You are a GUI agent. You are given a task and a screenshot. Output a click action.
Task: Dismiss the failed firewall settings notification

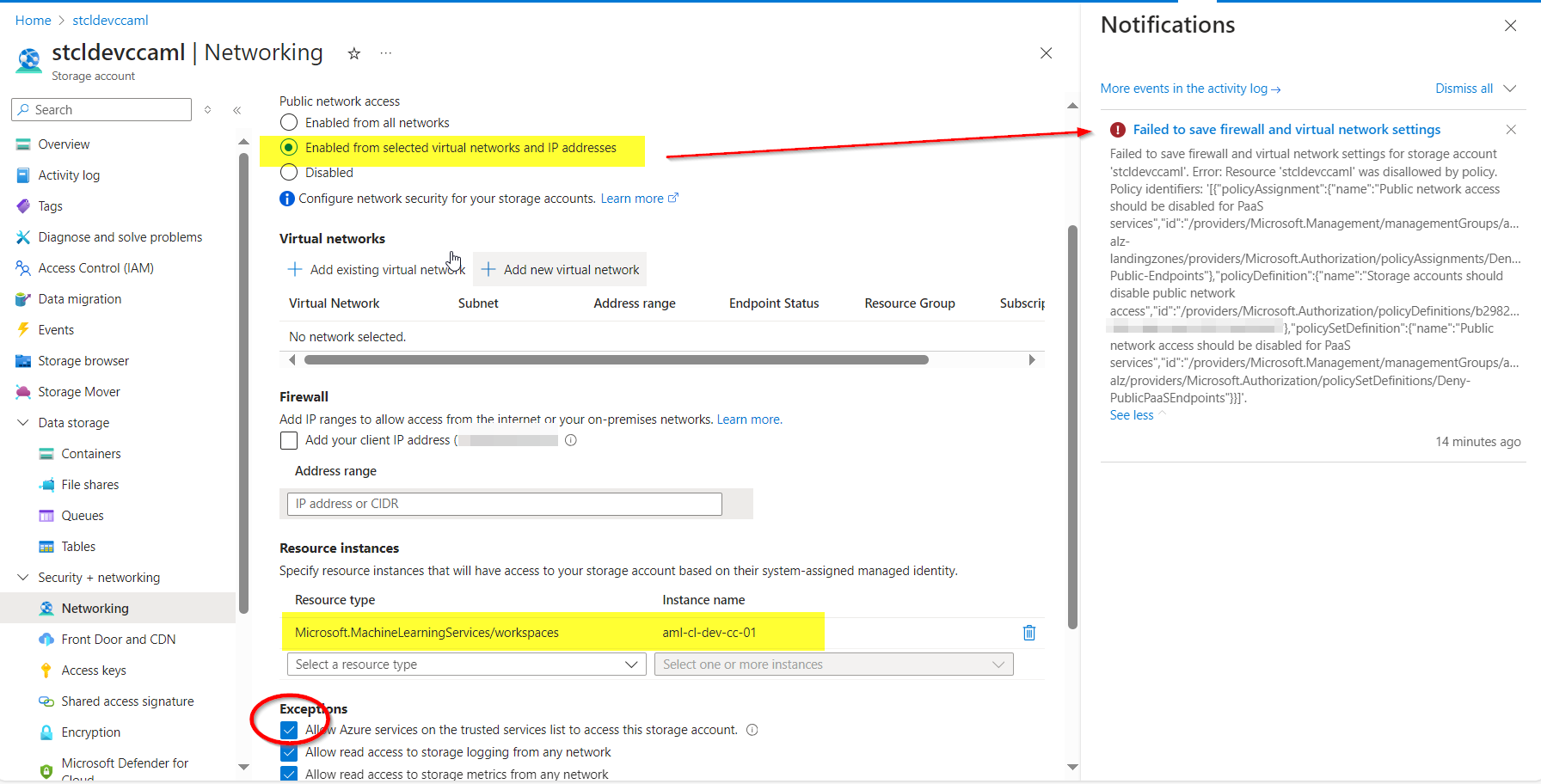(1511, 130)
